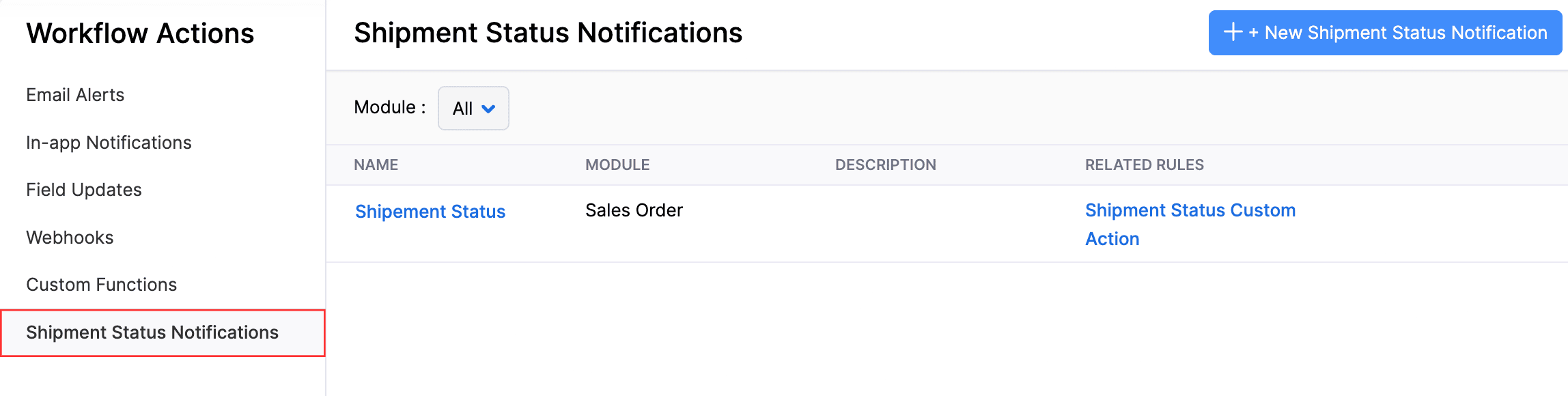
Task: Click the Shipment Status Notifications page title
Action: pyautogui.click(x=548, y=31)
